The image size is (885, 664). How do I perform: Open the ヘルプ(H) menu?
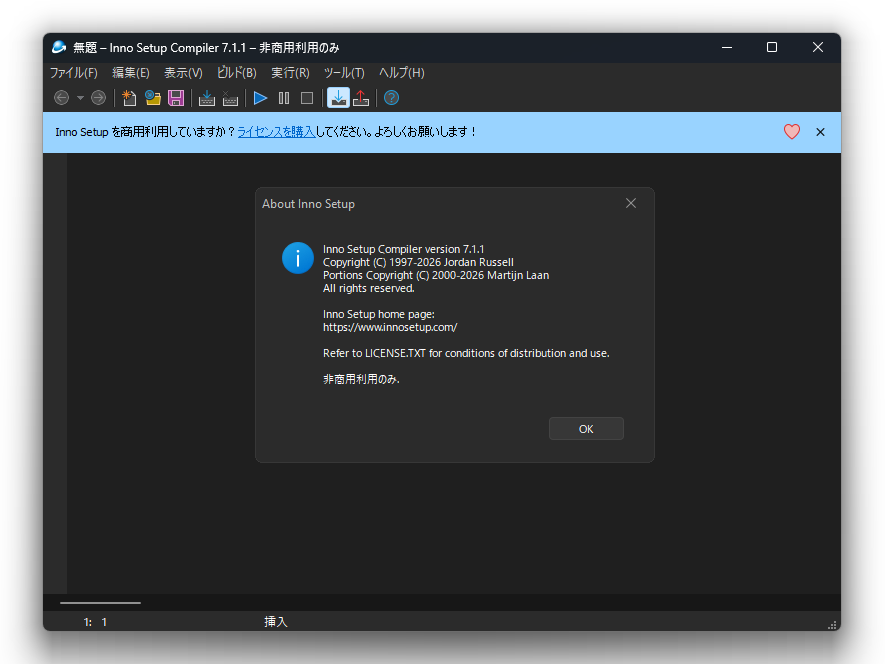401,73
